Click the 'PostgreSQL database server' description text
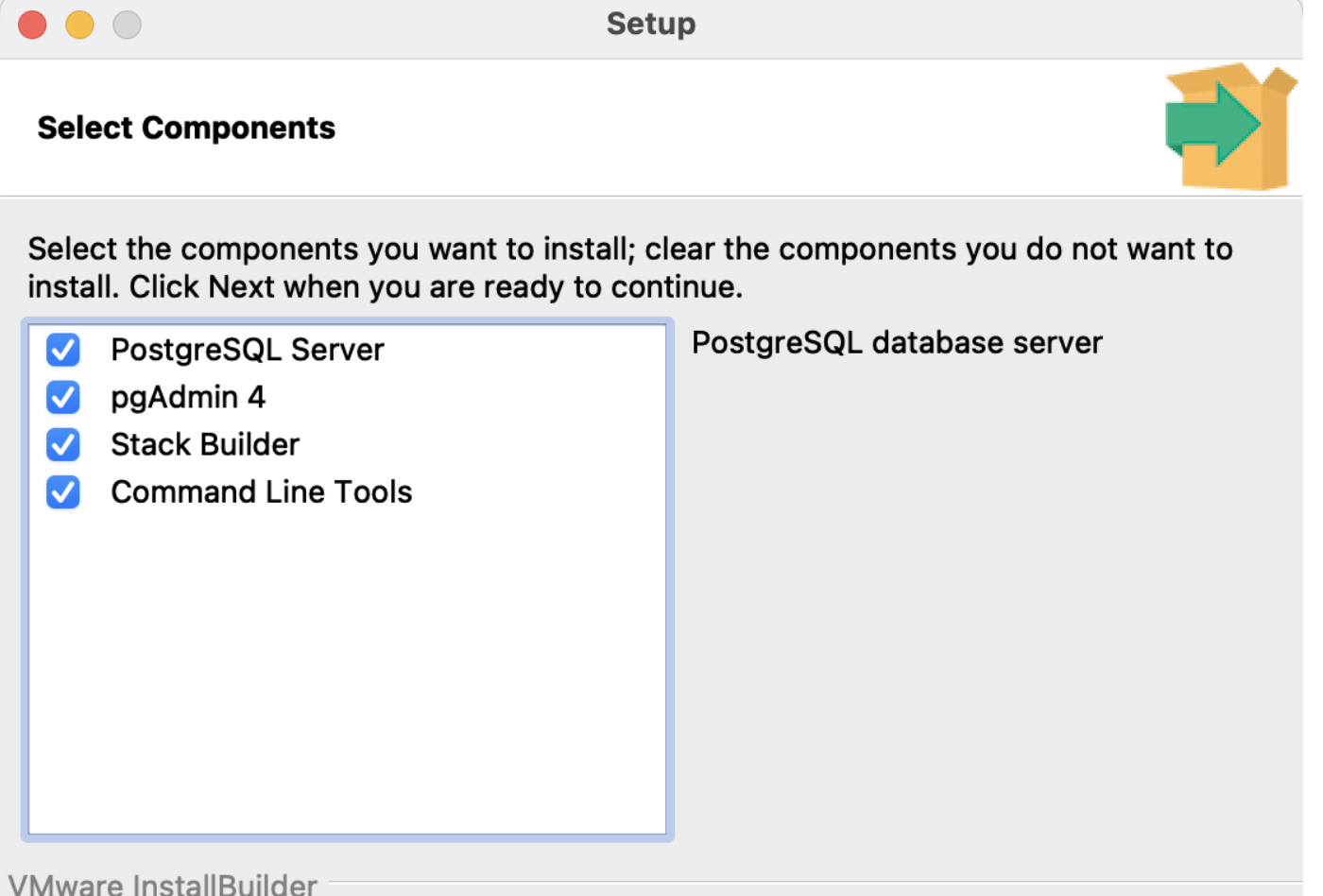The height and width of the screenshot is (896, 1323). [896, 342]
